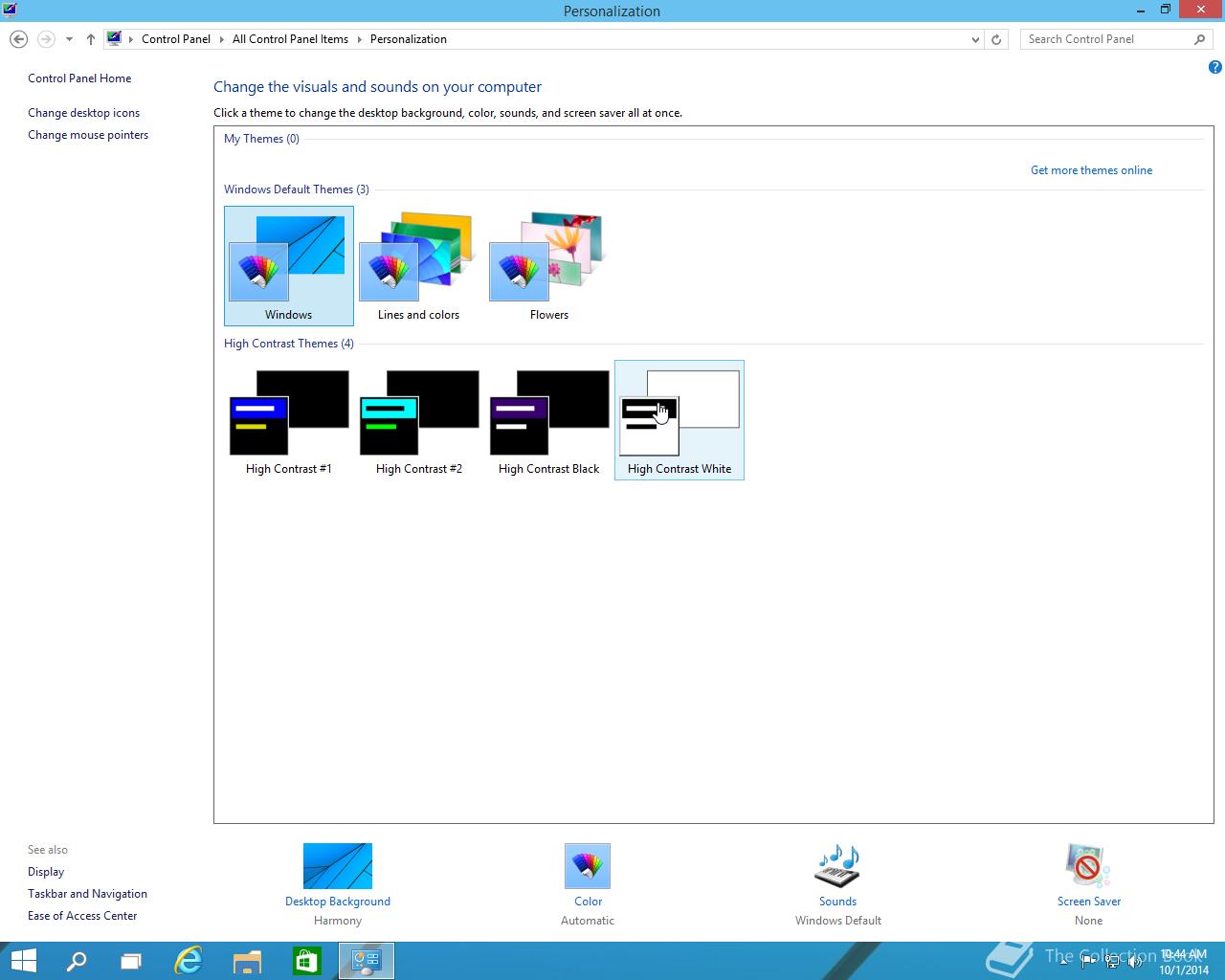Open the address bar history dropdown
The width and height of the screenshot is (1225, 980).
tap(975, 39)
